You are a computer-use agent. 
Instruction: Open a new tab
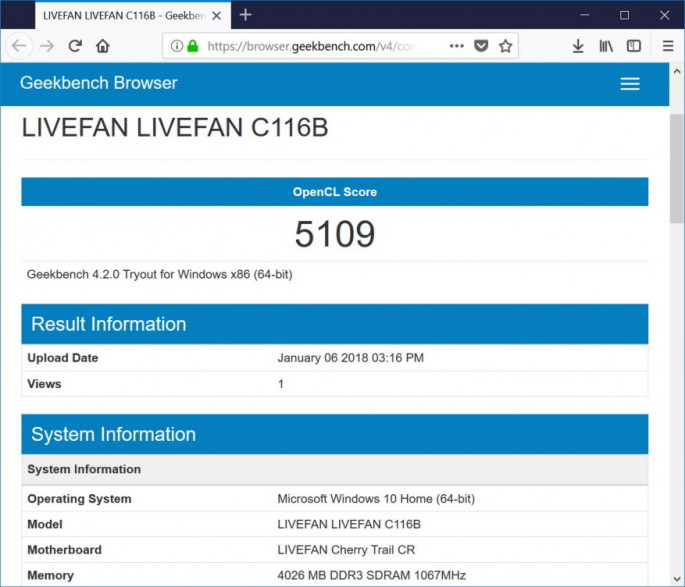click(246, 15)
